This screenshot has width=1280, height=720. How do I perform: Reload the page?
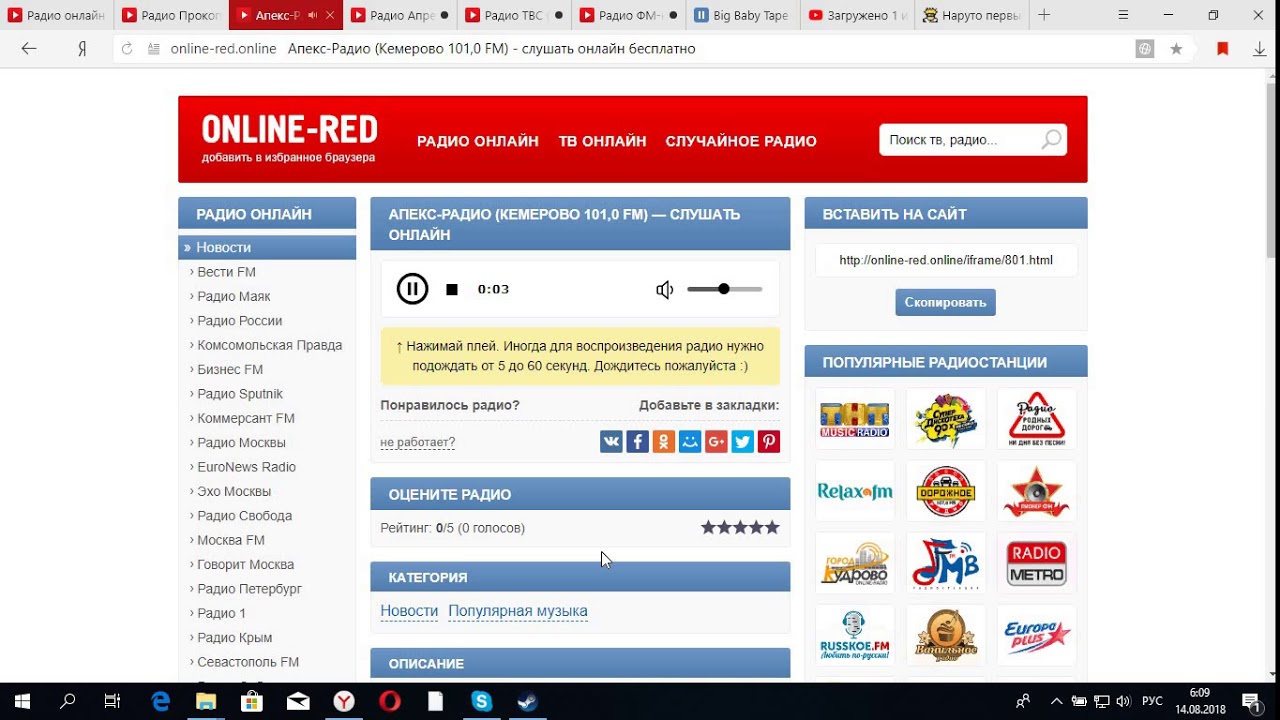pos(126,48)
